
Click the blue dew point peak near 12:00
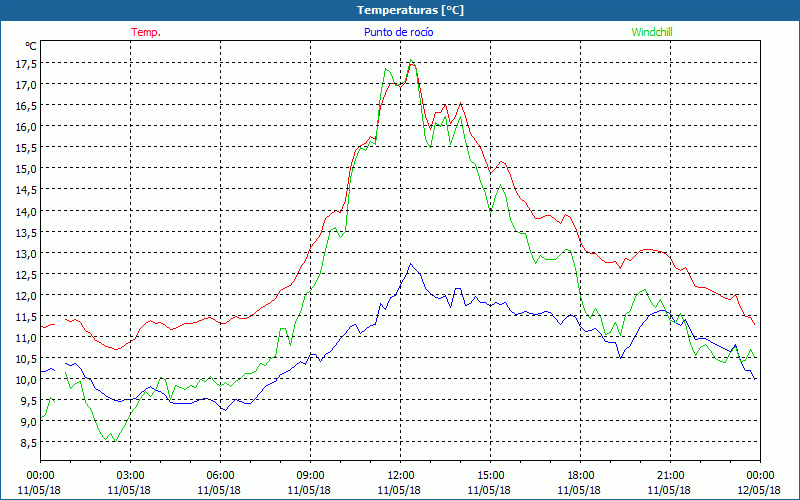pyautogui.click(x=411, y=264)
